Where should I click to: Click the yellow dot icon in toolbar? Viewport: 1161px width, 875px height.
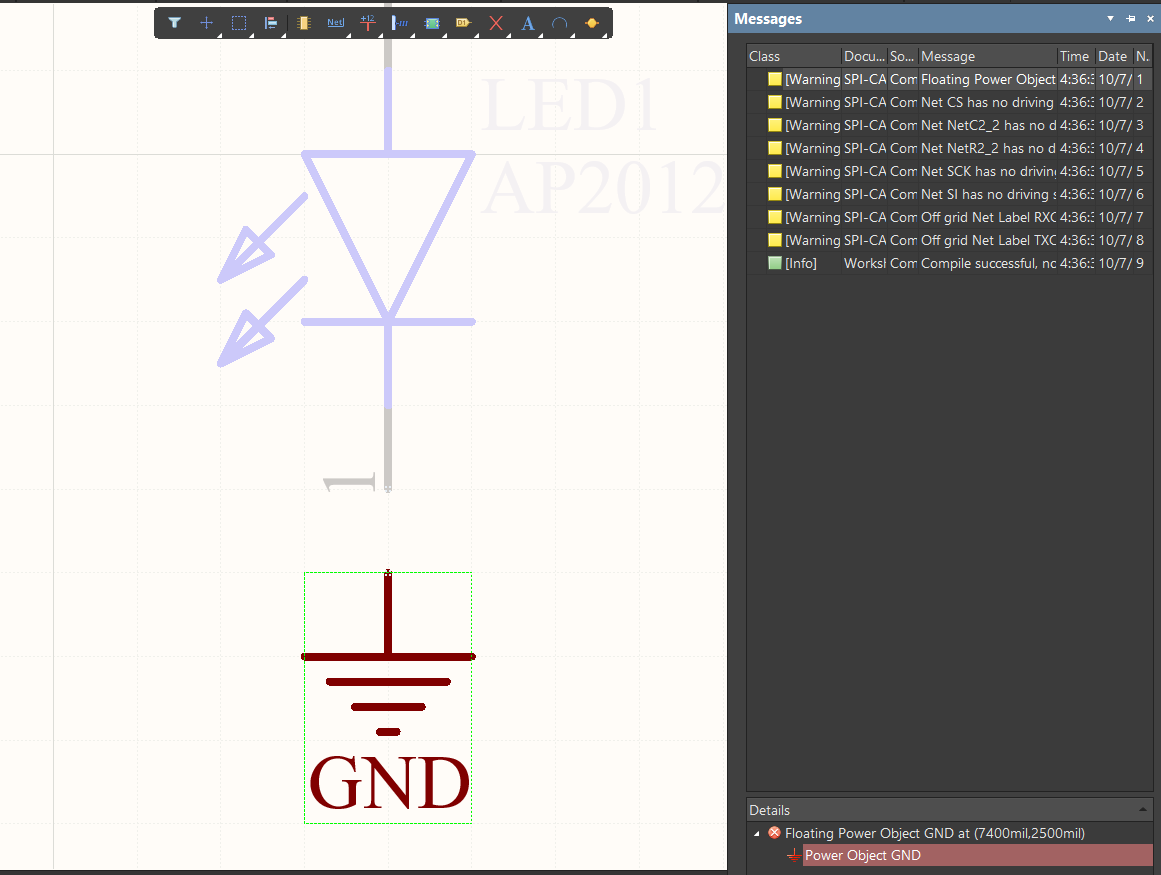592,23
